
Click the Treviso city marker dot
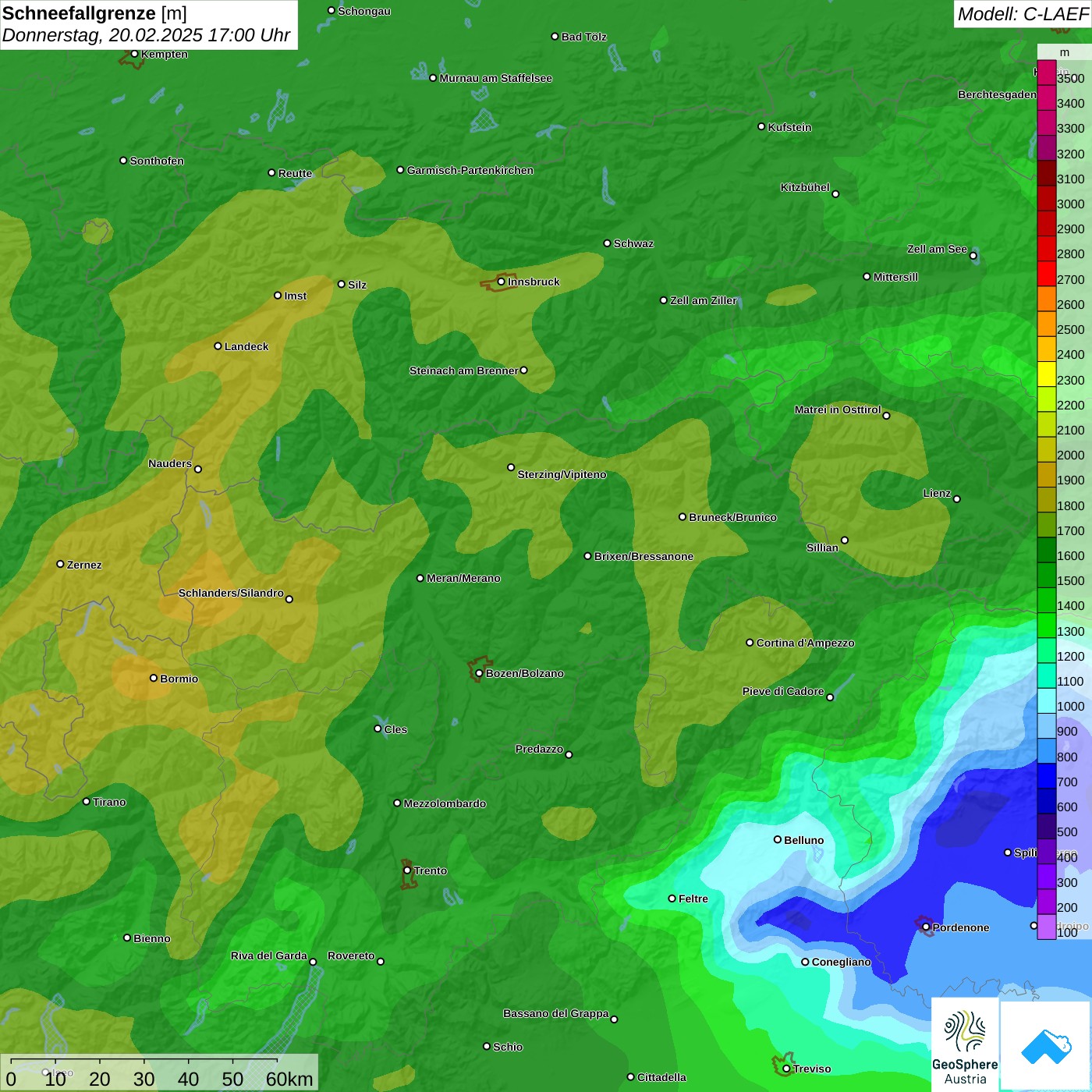coord(786,1069)
